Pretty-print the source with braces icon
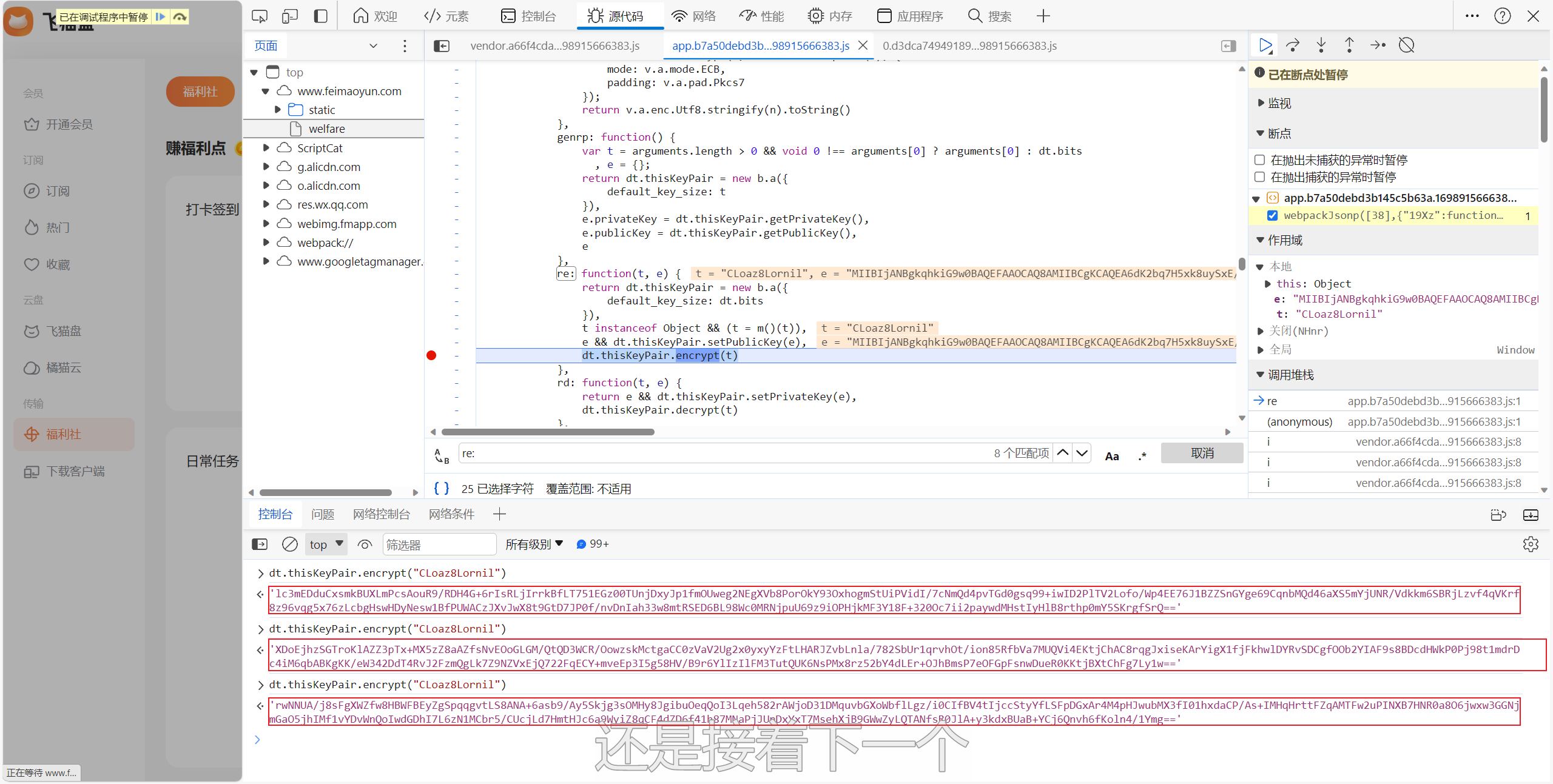The image size is (1553, 784). (442, 489)
